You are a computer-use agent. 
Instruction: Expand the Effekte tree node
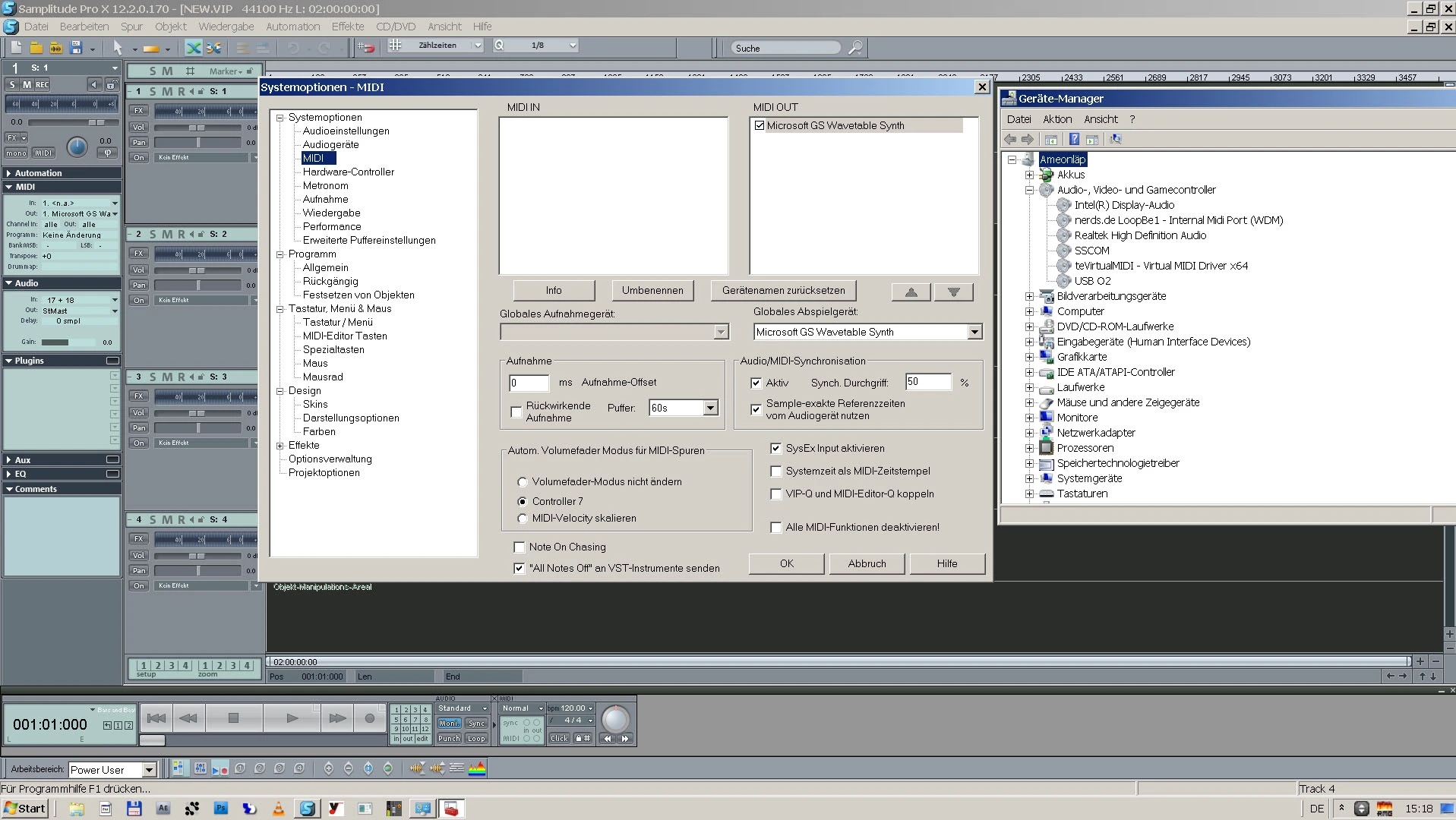[x=280, y=446]
